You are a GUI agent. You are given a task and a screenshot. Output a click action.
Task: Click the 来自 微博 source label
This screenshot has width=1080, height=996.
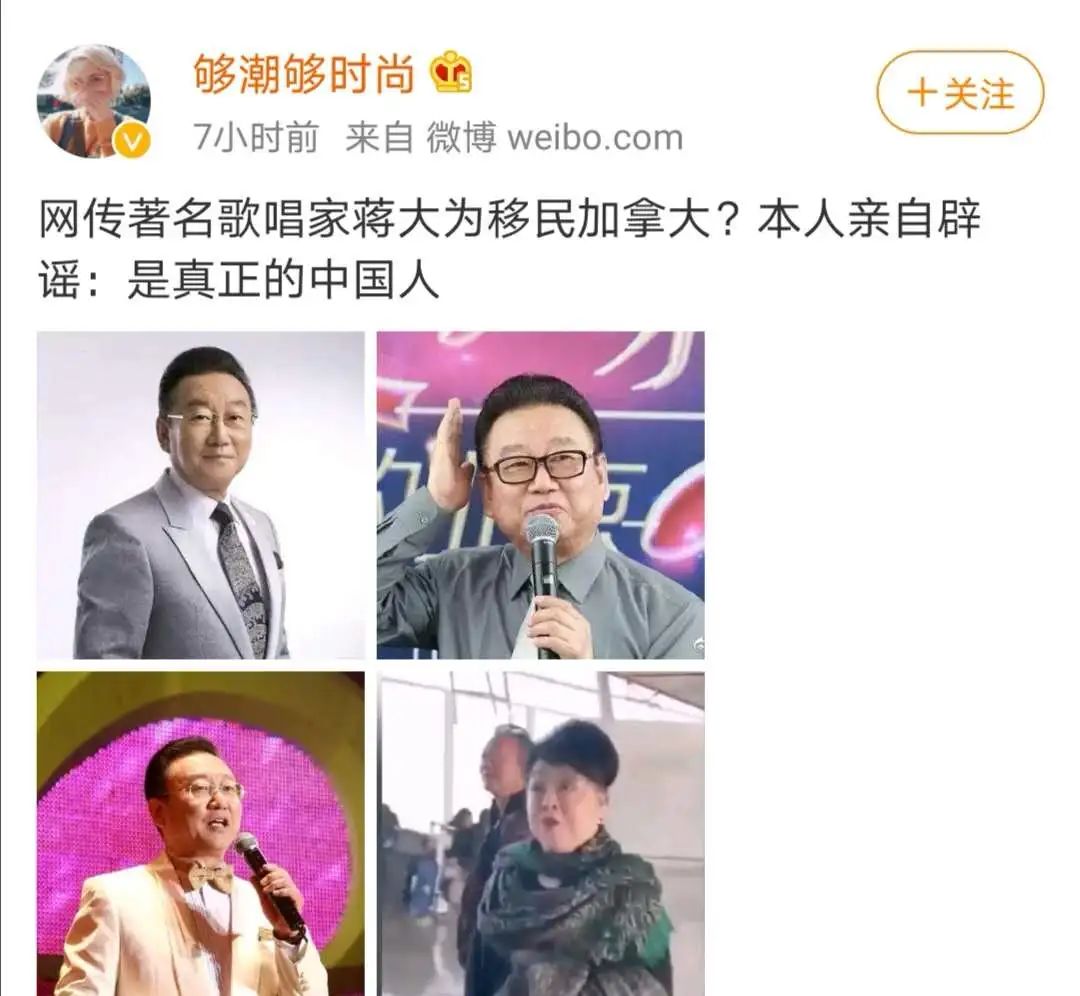click(420, 138)
